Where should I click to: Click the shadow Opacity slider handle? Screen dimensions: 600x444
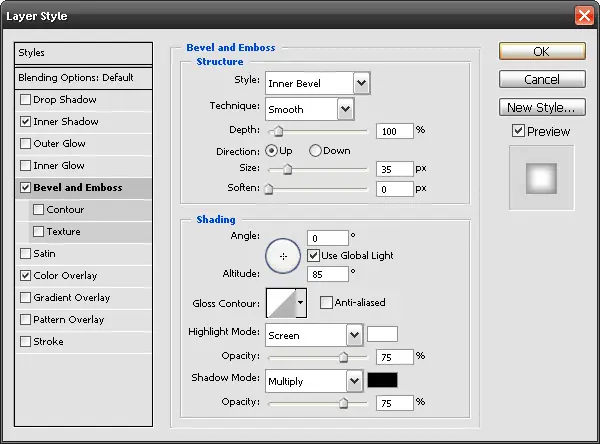[343, 403]
